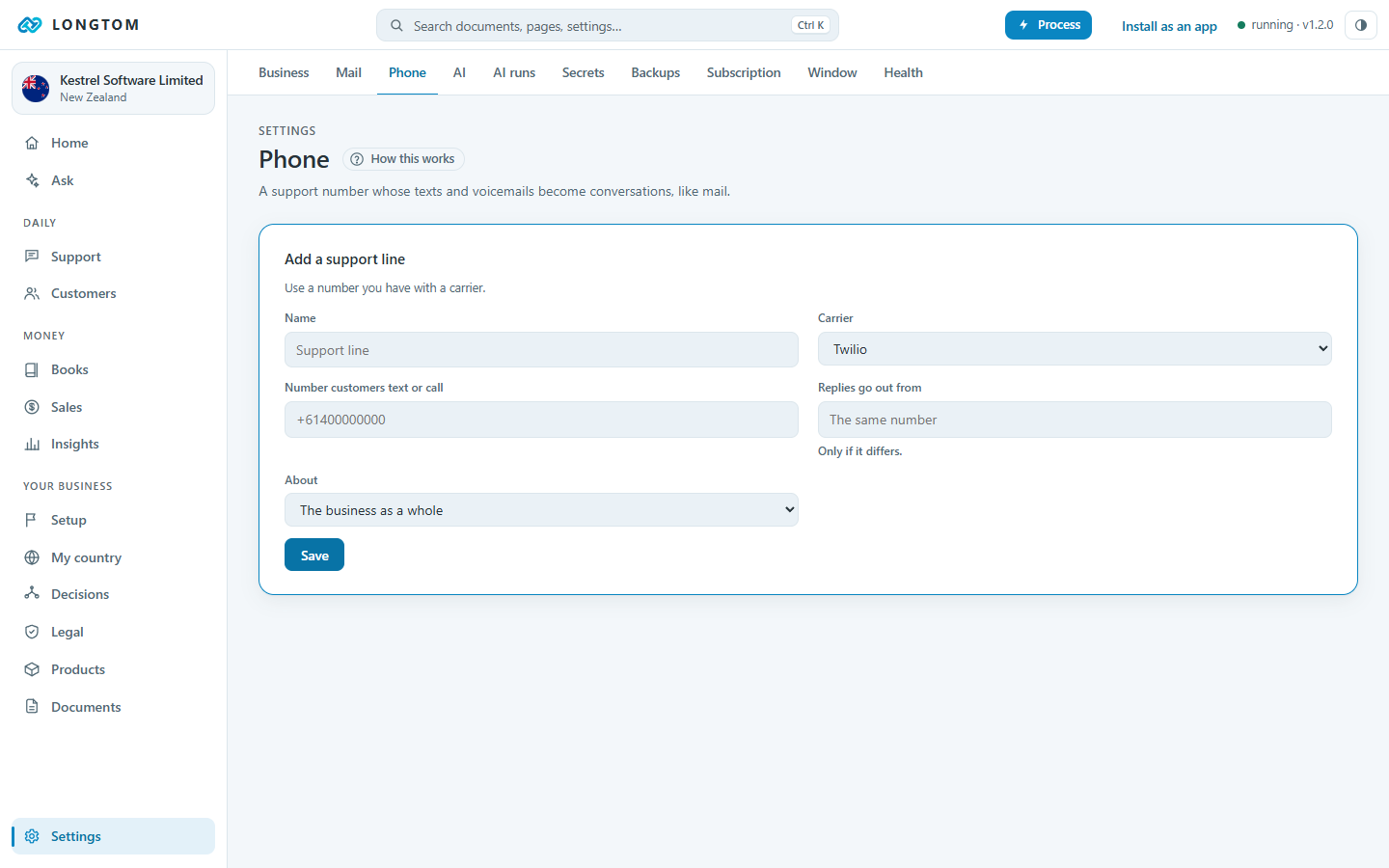Click the Name input field
This screenshot has width=1389, height=868.
541,350
